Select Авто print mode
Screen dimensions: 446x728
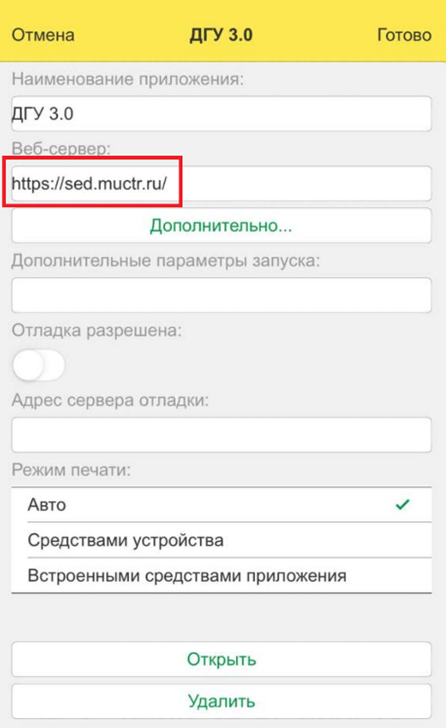click(221, 505)
